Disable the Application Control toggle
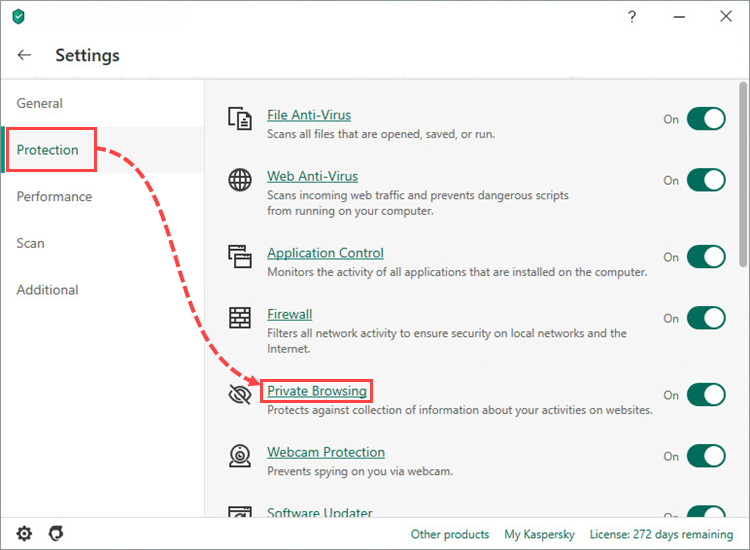Screen dimensions: 750x550 (x=706, y=256)
